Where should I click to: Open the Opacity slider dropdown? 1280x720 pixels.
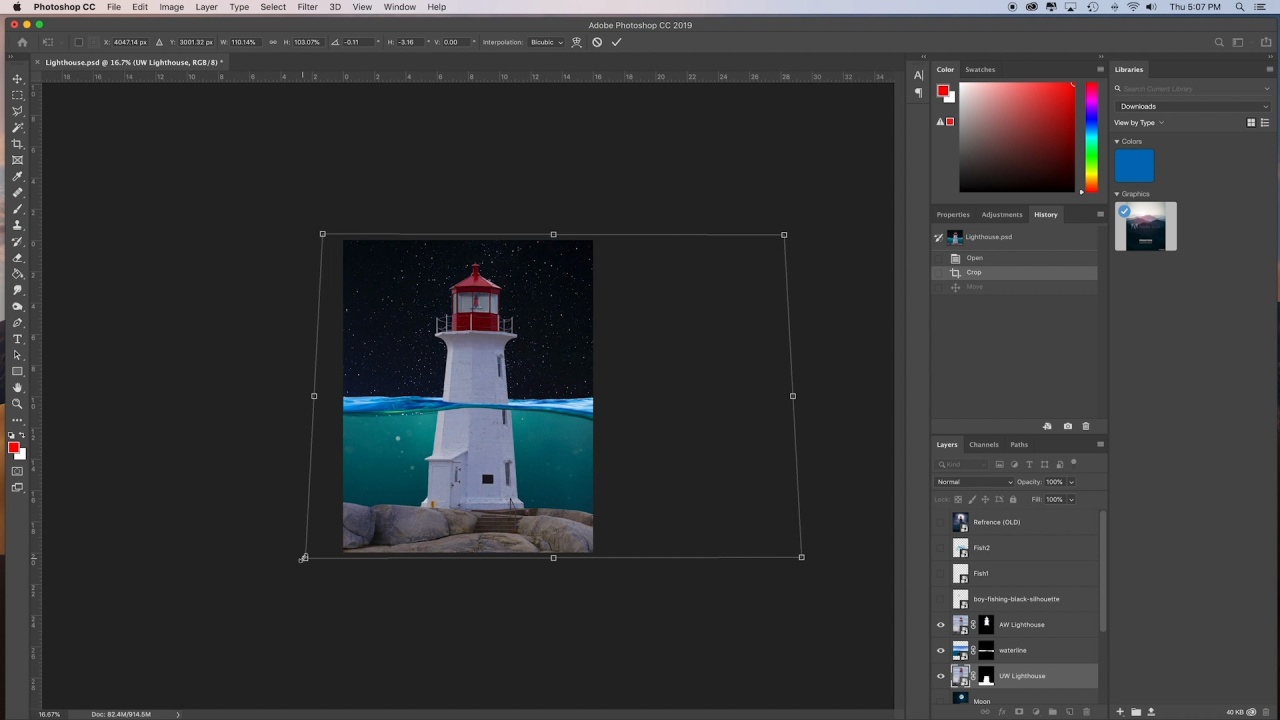pos(1071,482)
